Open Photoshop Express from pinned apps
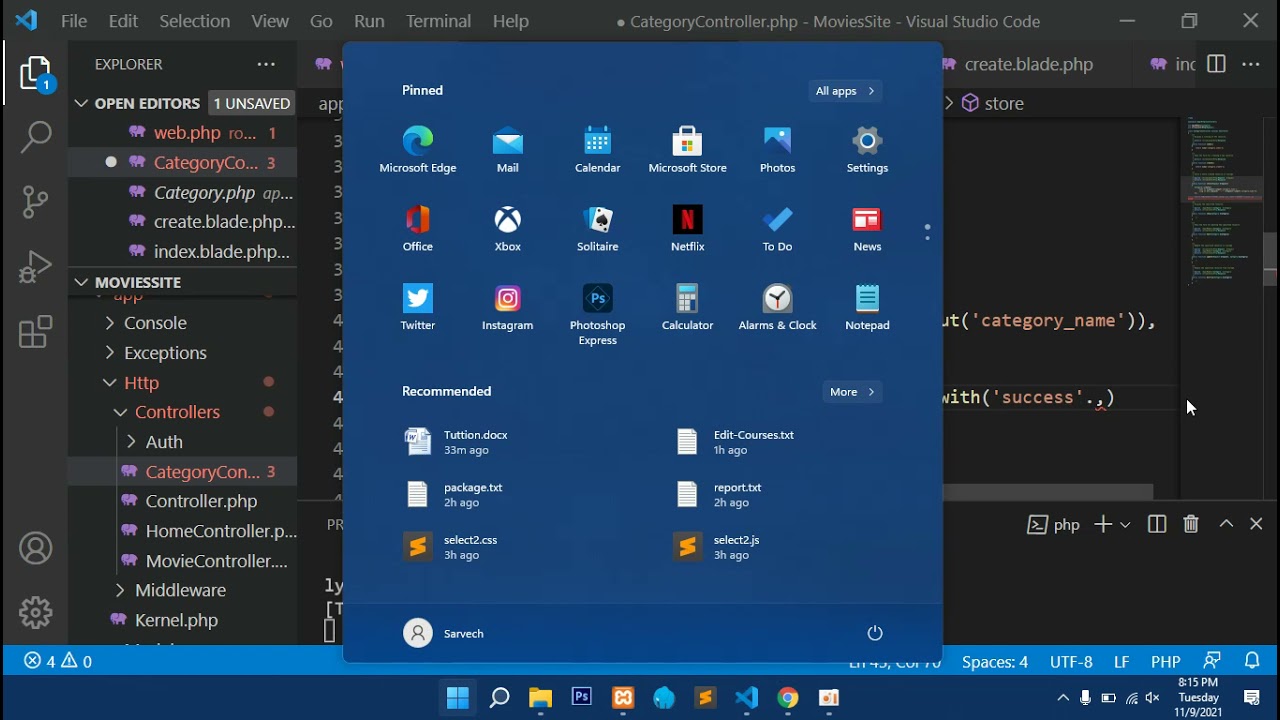This screenshot has width=1280, height=720. click(x=598, y=315)
